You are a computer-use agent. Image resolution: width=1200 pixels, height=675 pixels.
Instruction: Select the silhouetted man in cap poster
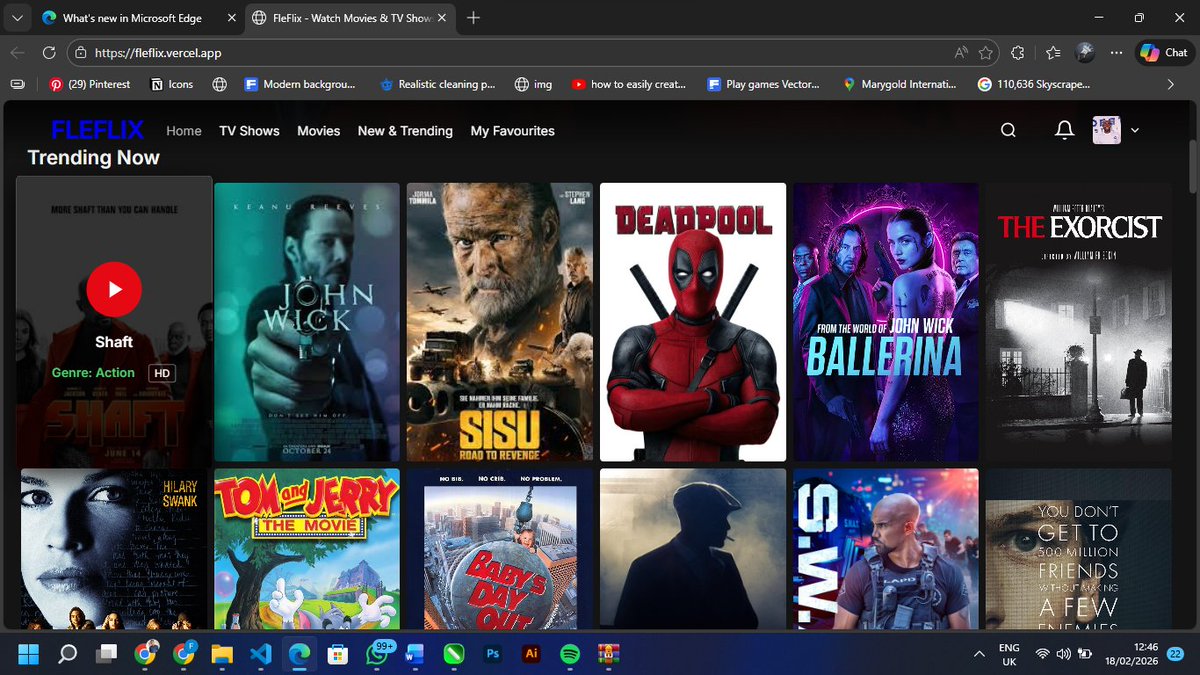[693, 549]
